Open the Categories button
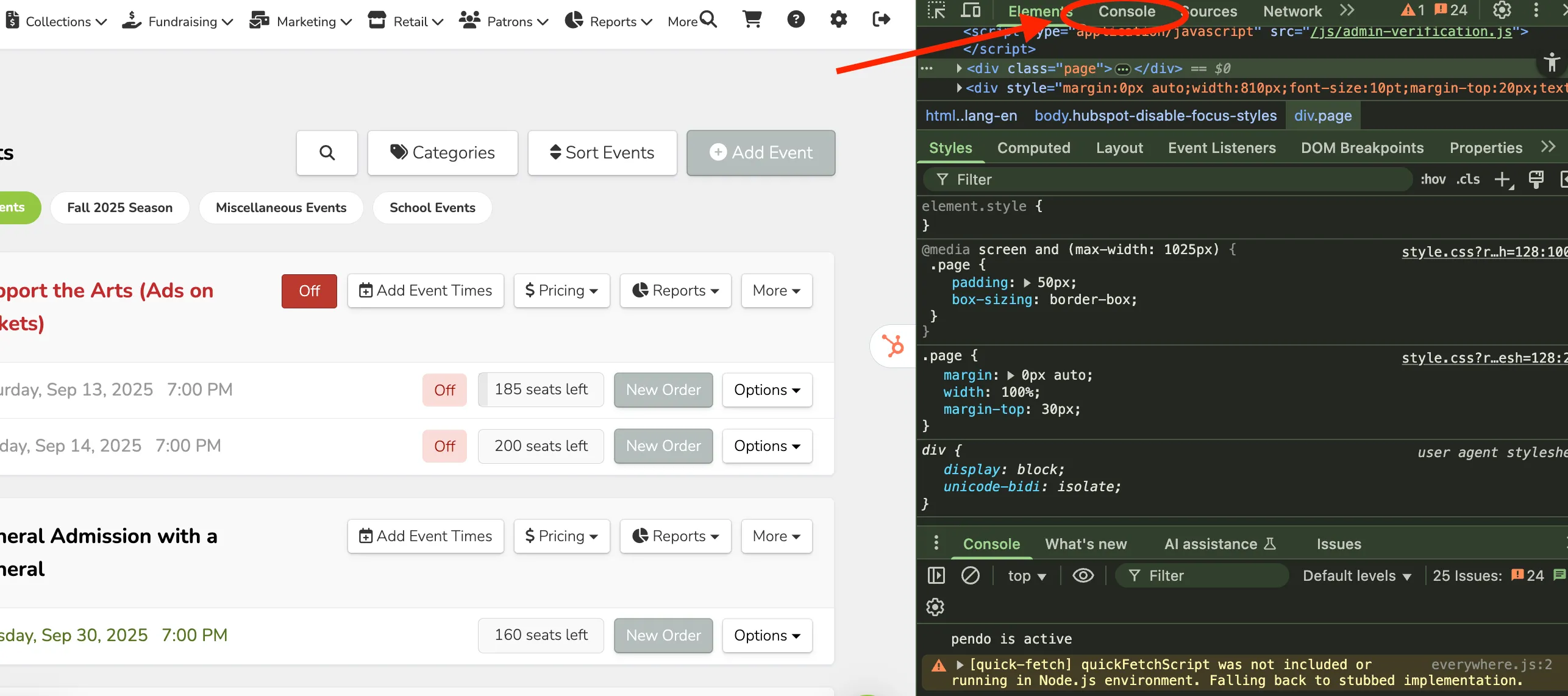 (443, 152)
